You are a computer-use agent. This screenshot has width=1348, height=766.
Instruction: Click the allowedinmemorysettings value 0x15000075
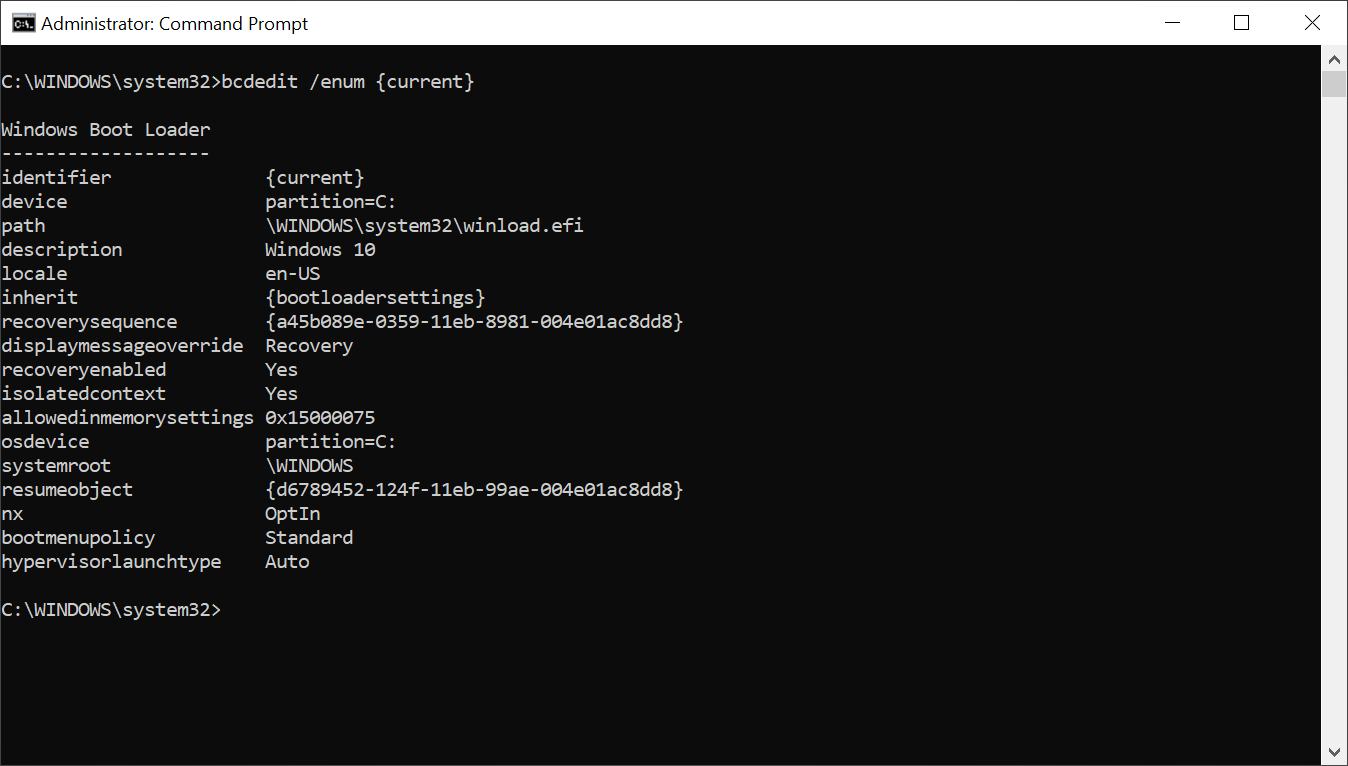[320, 418]
